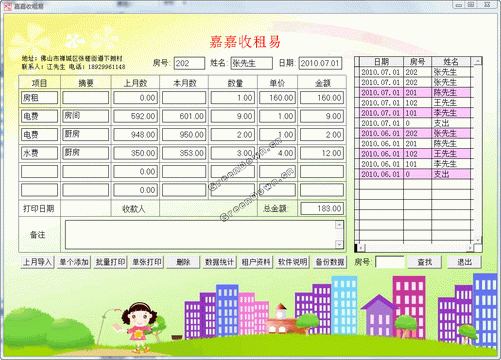Click the 退出 button to exit

point(464,262)
